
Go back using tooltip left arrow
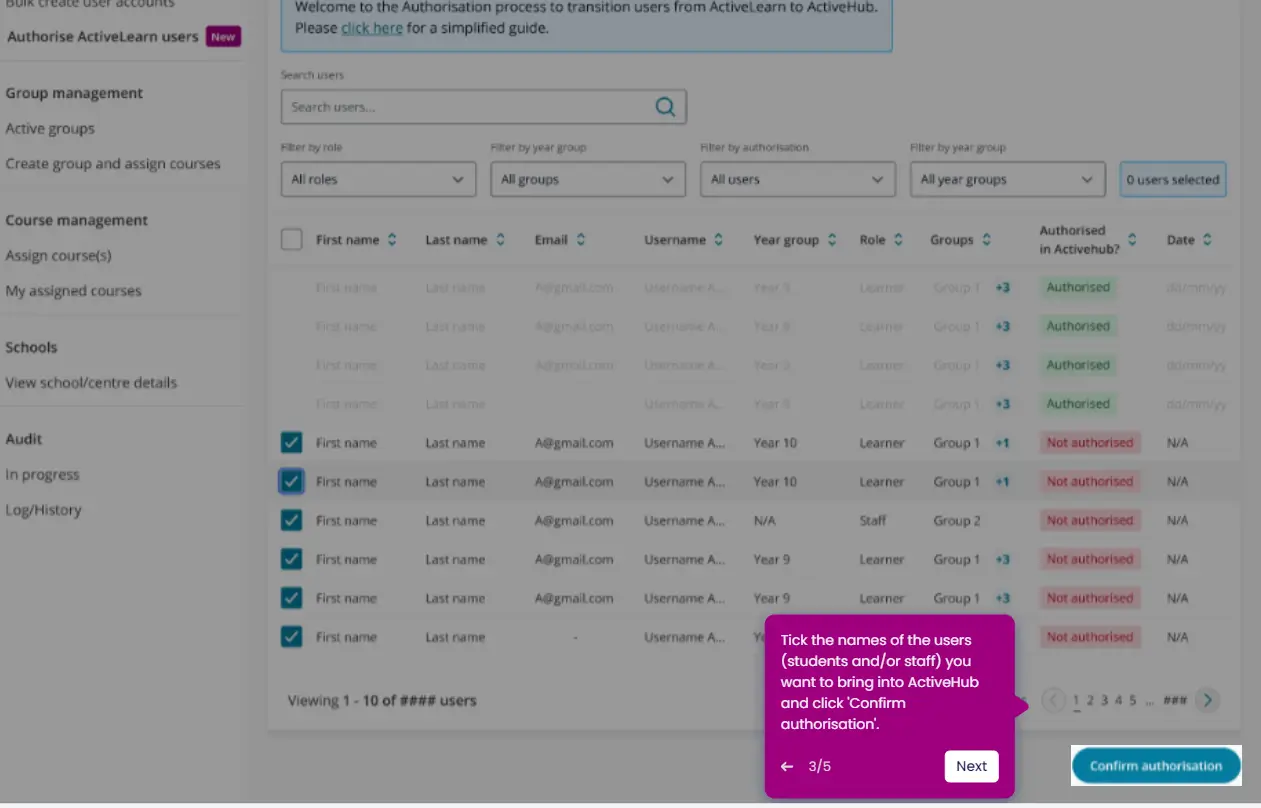787,767
